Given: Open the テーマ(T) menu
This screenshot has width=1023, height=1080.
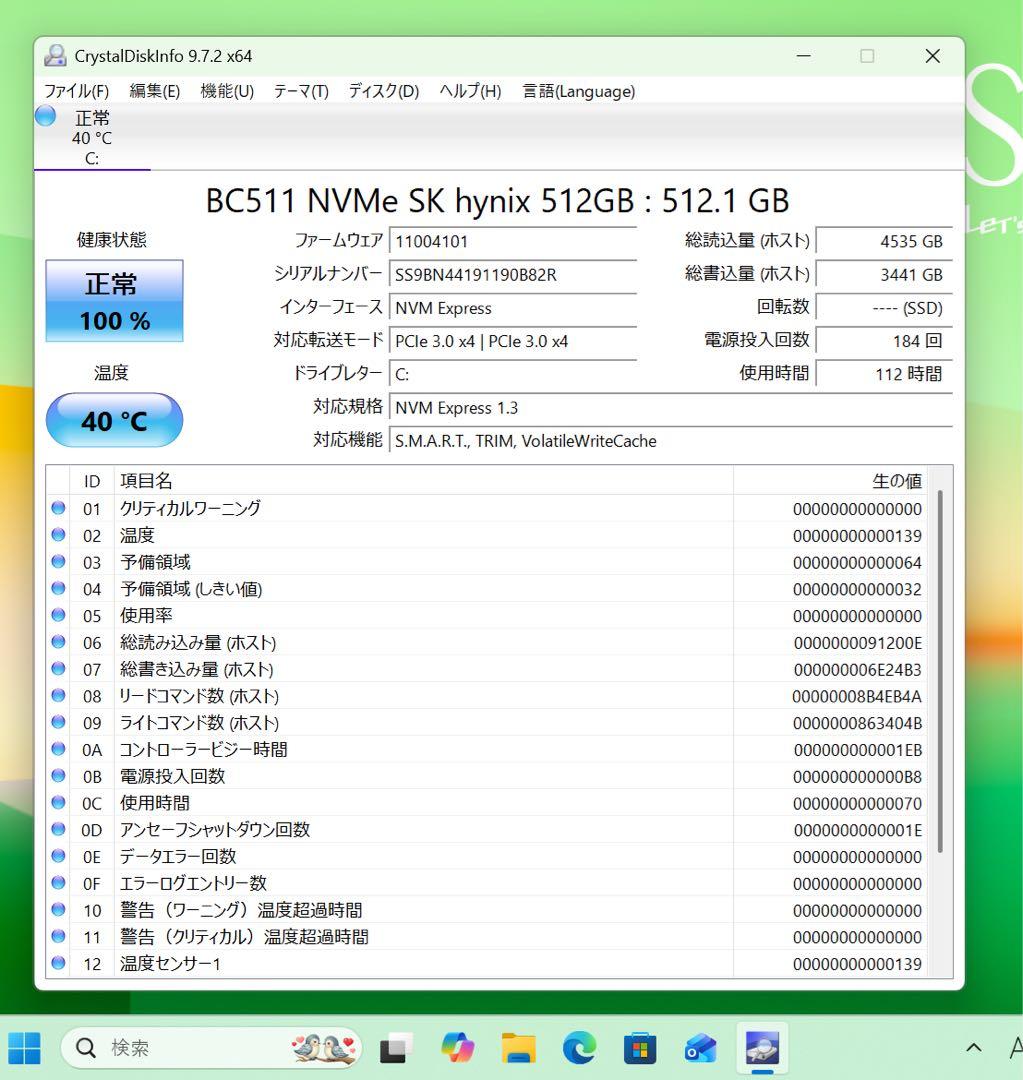Looking at the screenshot, I should pos(301,91).
